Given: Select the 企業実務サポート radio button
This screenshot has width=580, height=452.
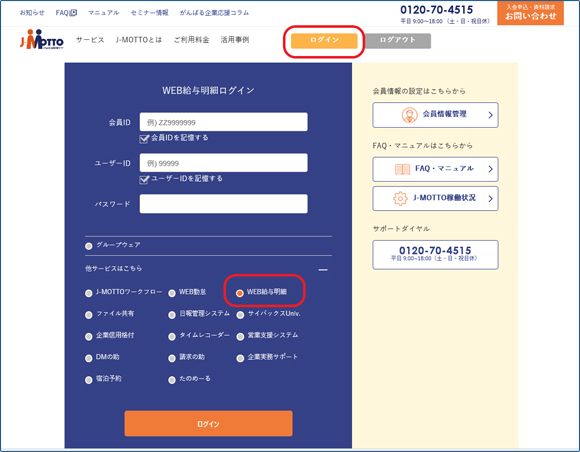Looking at the screenshot, I should point(240,358).
